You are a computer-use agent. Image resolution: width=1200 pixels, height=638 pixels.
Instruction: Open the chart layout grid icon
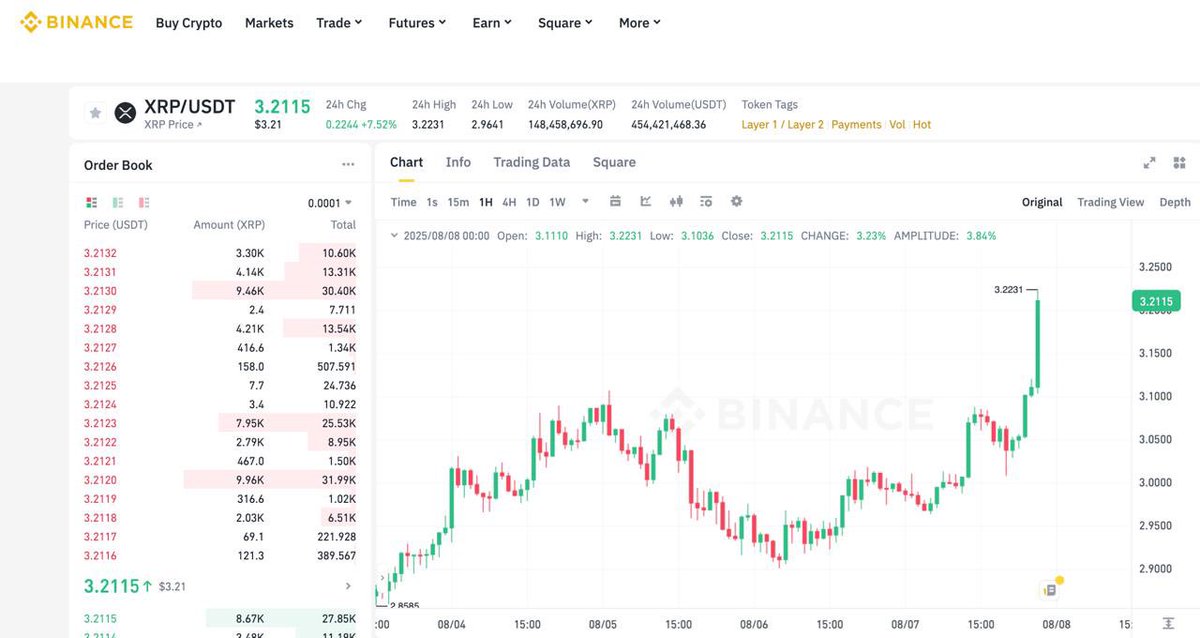point(1179,163)
